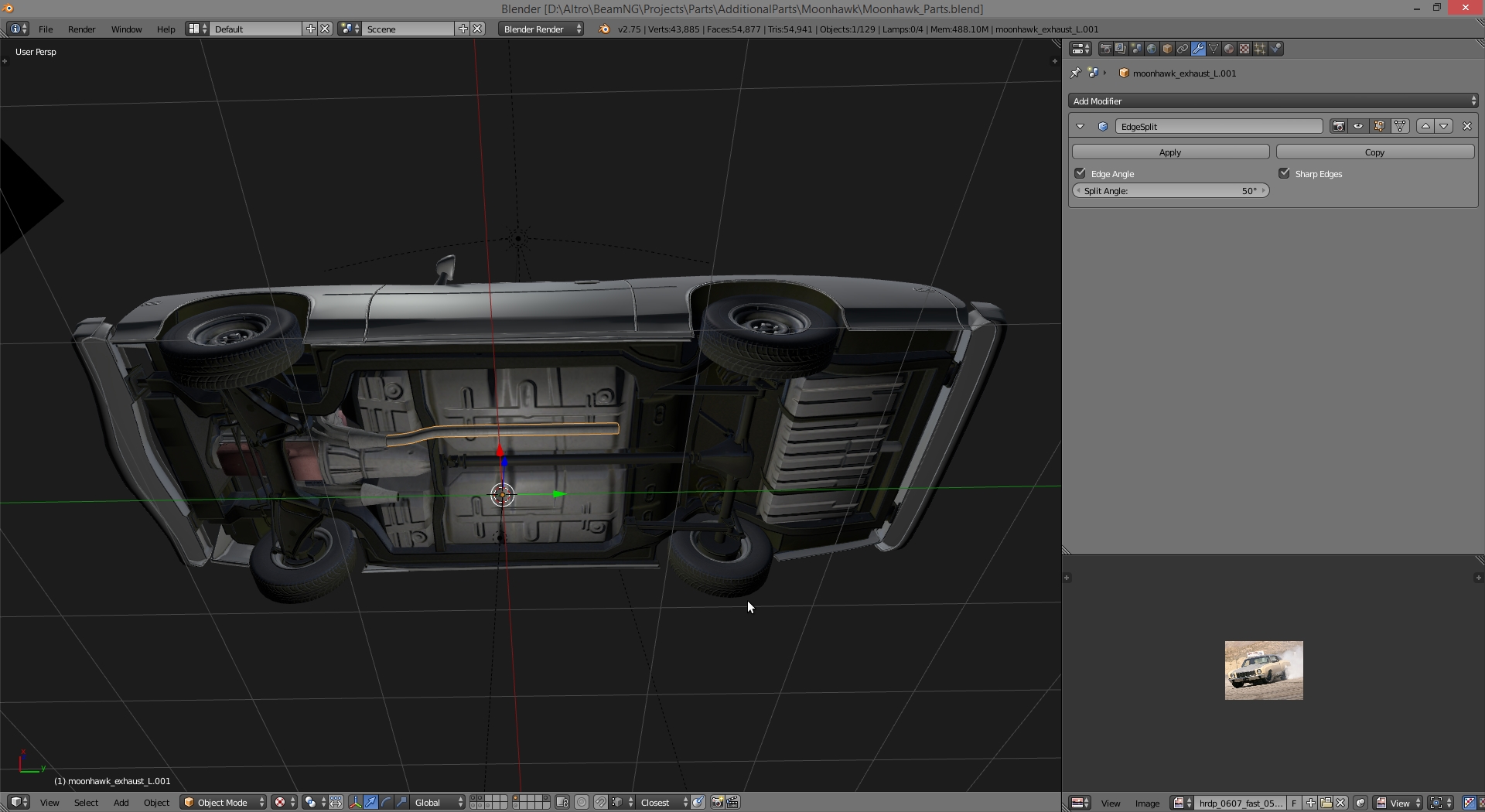Open the Material properties tab

click(x=1229, y=49)
